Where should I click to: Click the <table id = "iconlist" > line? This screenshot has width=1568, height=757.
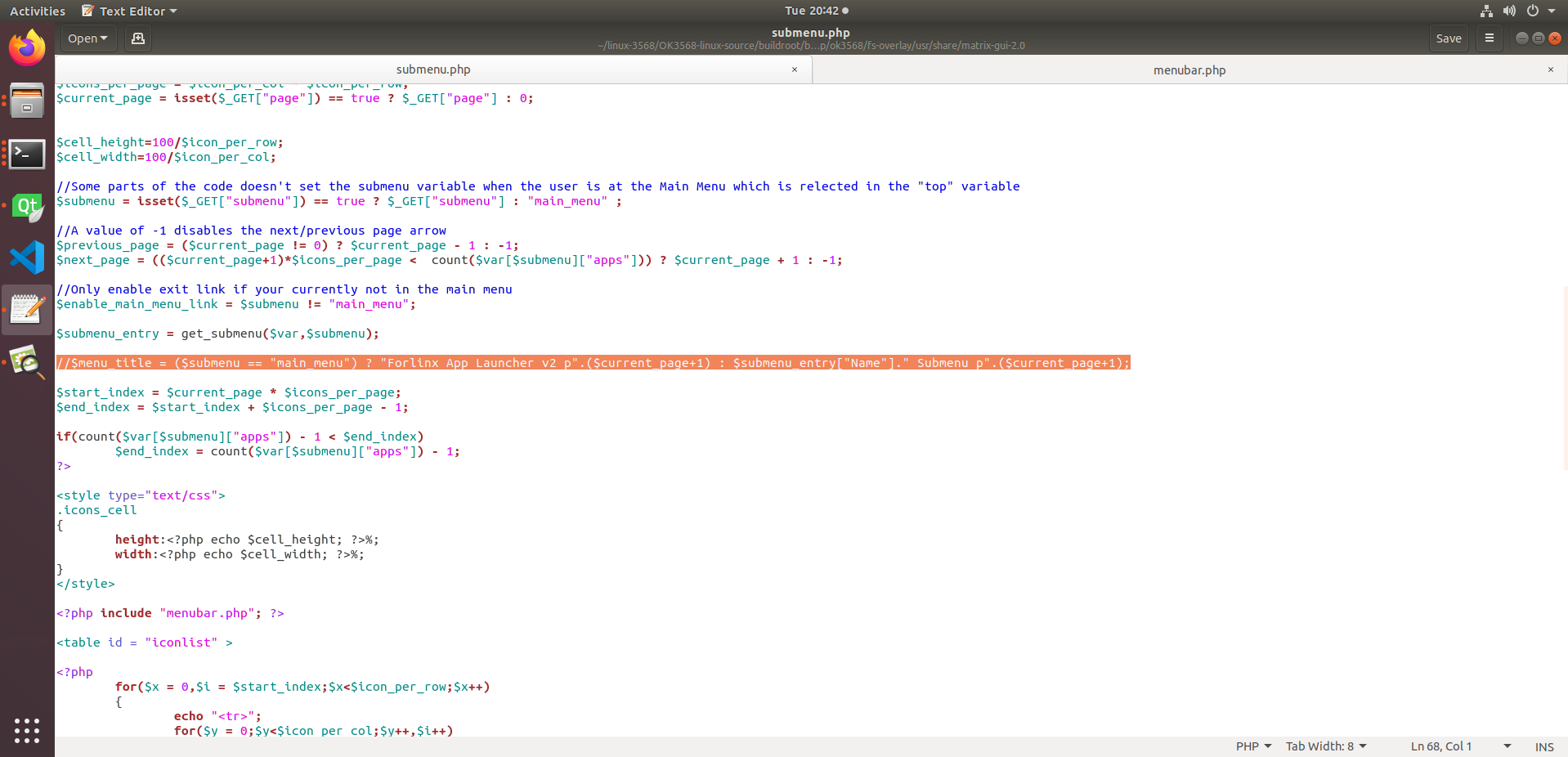click(x=144, y=643)
